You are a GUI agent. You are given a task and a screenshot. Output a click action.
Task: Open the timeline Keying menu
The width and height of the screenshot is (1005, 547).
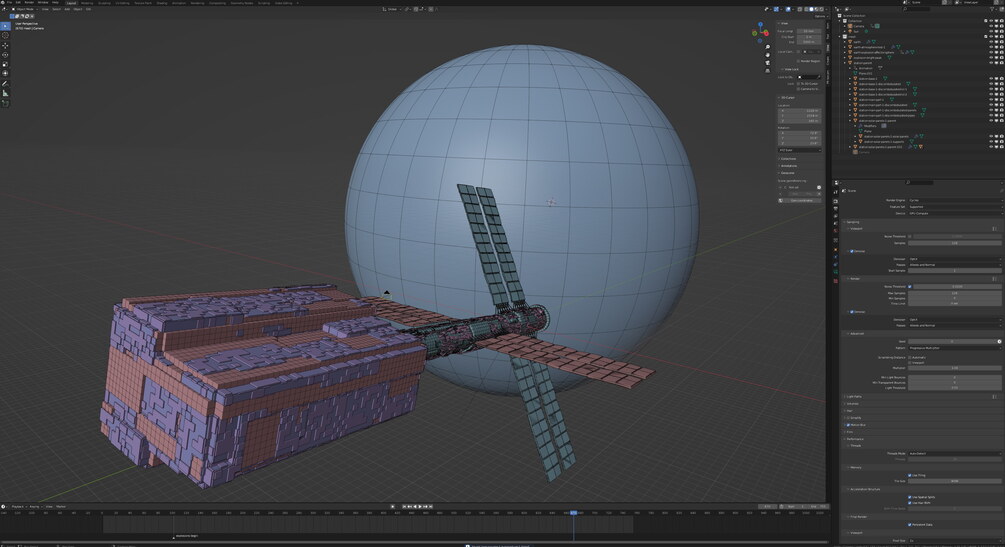click(35, 507)
